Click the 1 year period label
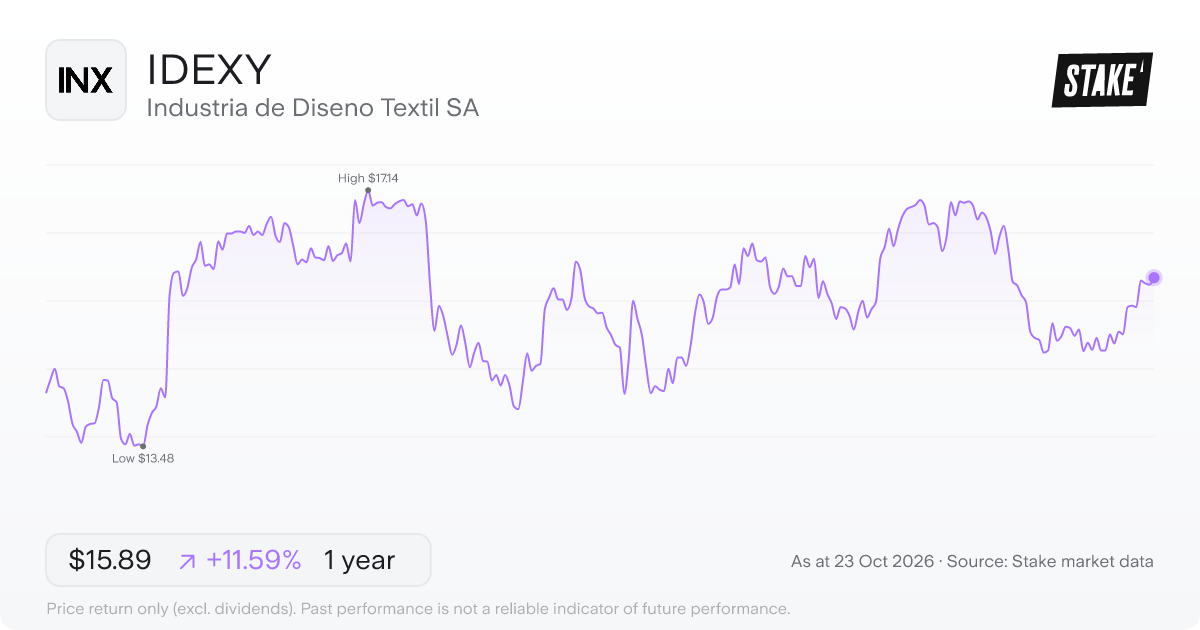This screenshot has height=630, width=1200. 359,561
